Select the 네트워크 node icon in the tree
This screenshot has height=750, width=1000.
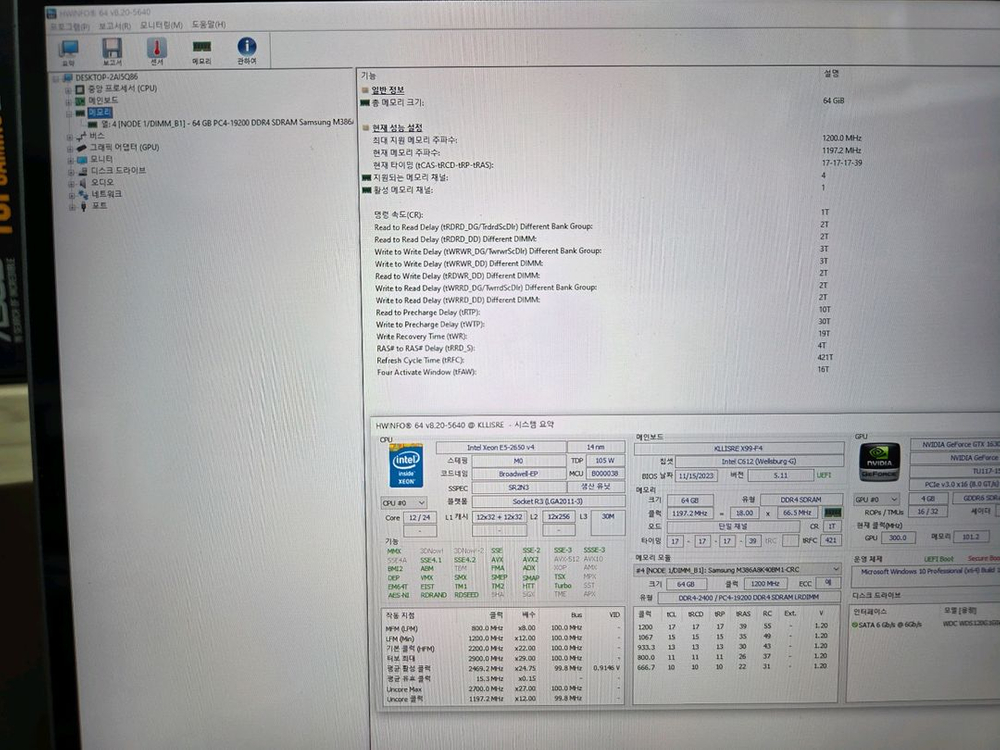click(x=100, y=194)
